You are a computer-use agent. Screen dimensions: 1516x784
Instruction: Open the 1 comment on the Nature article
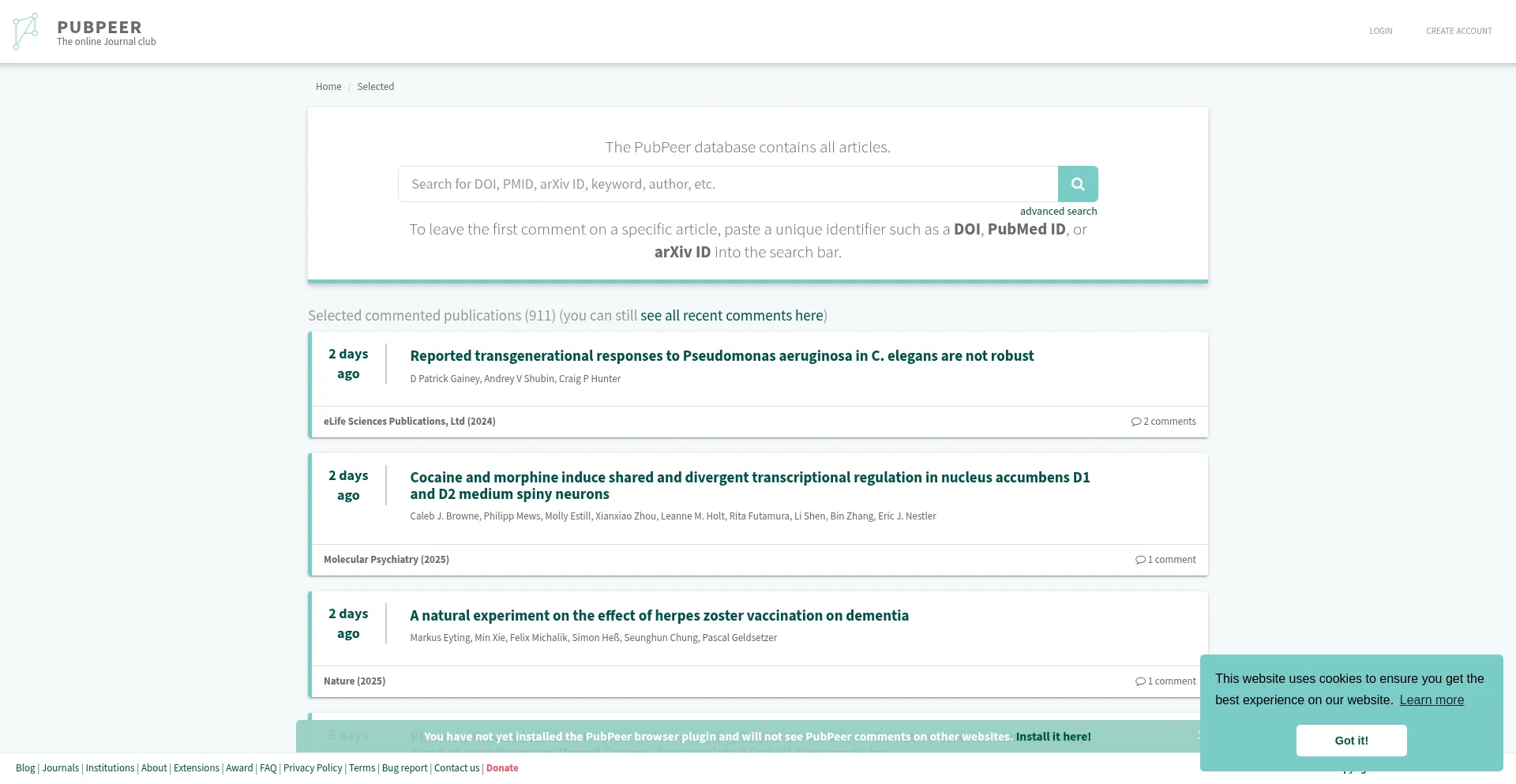tap(1166, 681)
